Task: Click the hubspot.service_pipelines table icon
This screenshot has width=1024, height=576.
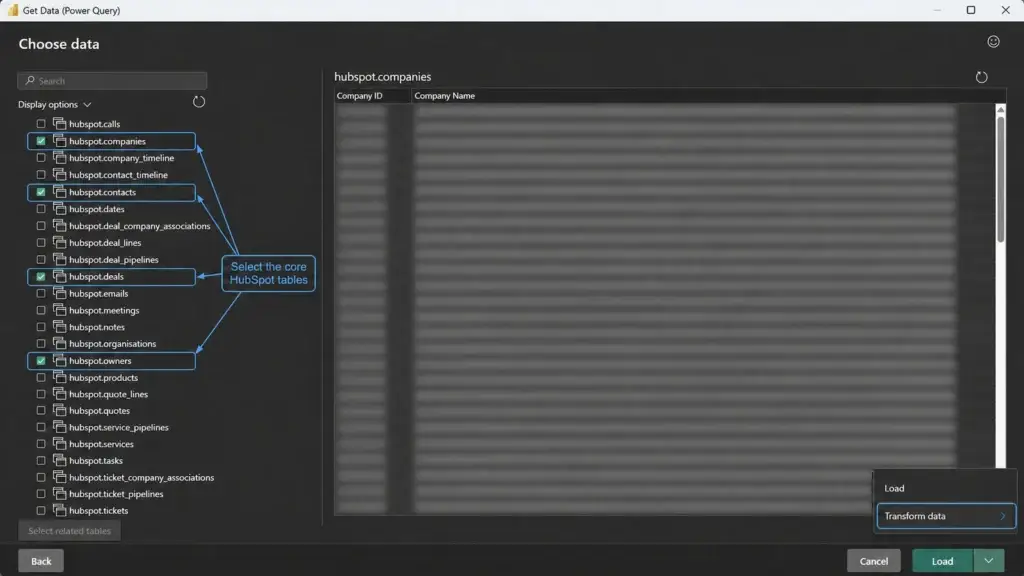Action: pyautogui.click(x=59, y=427)
